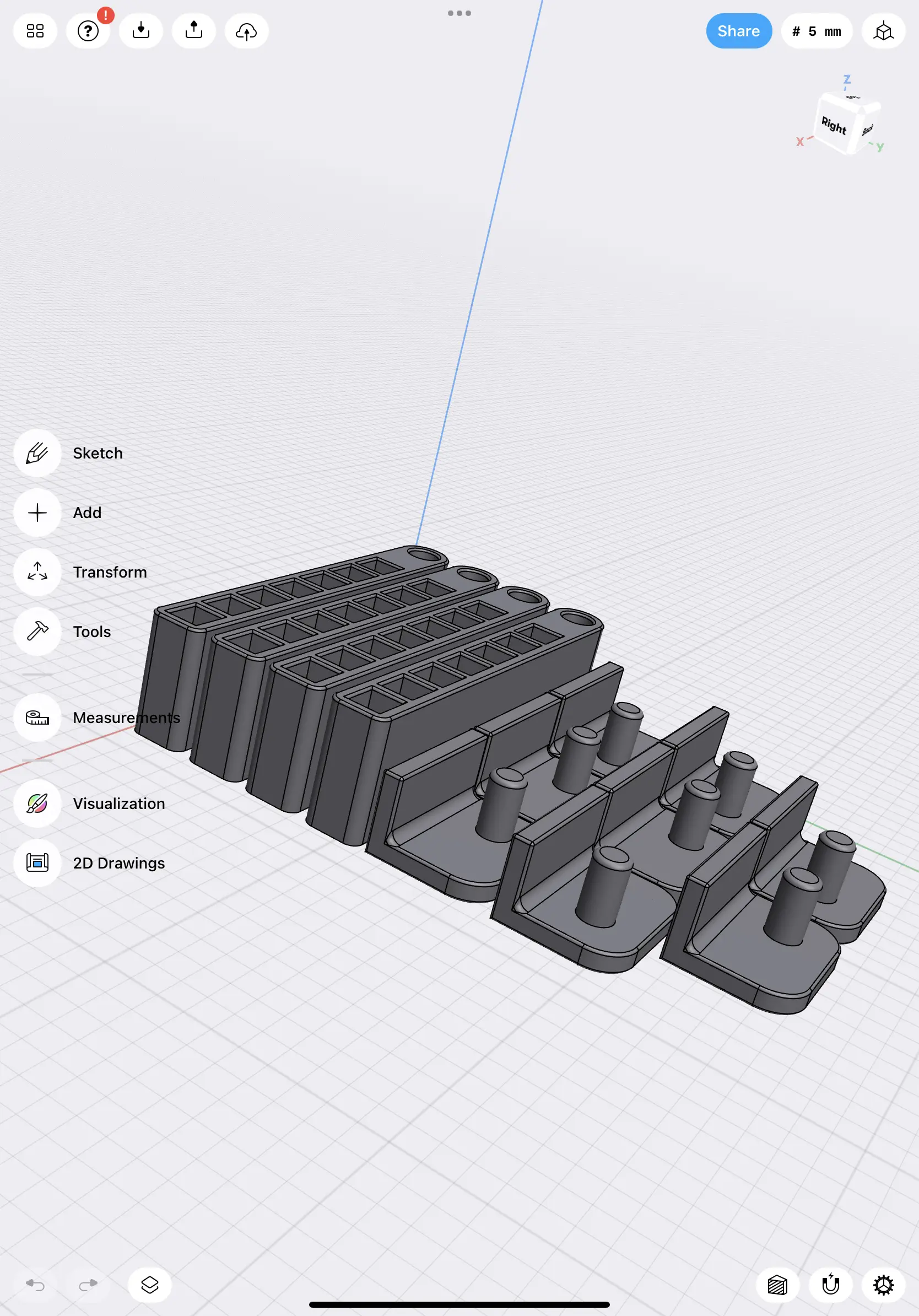Tap the export upload icon
The image size is (919, 1316).
193,31
